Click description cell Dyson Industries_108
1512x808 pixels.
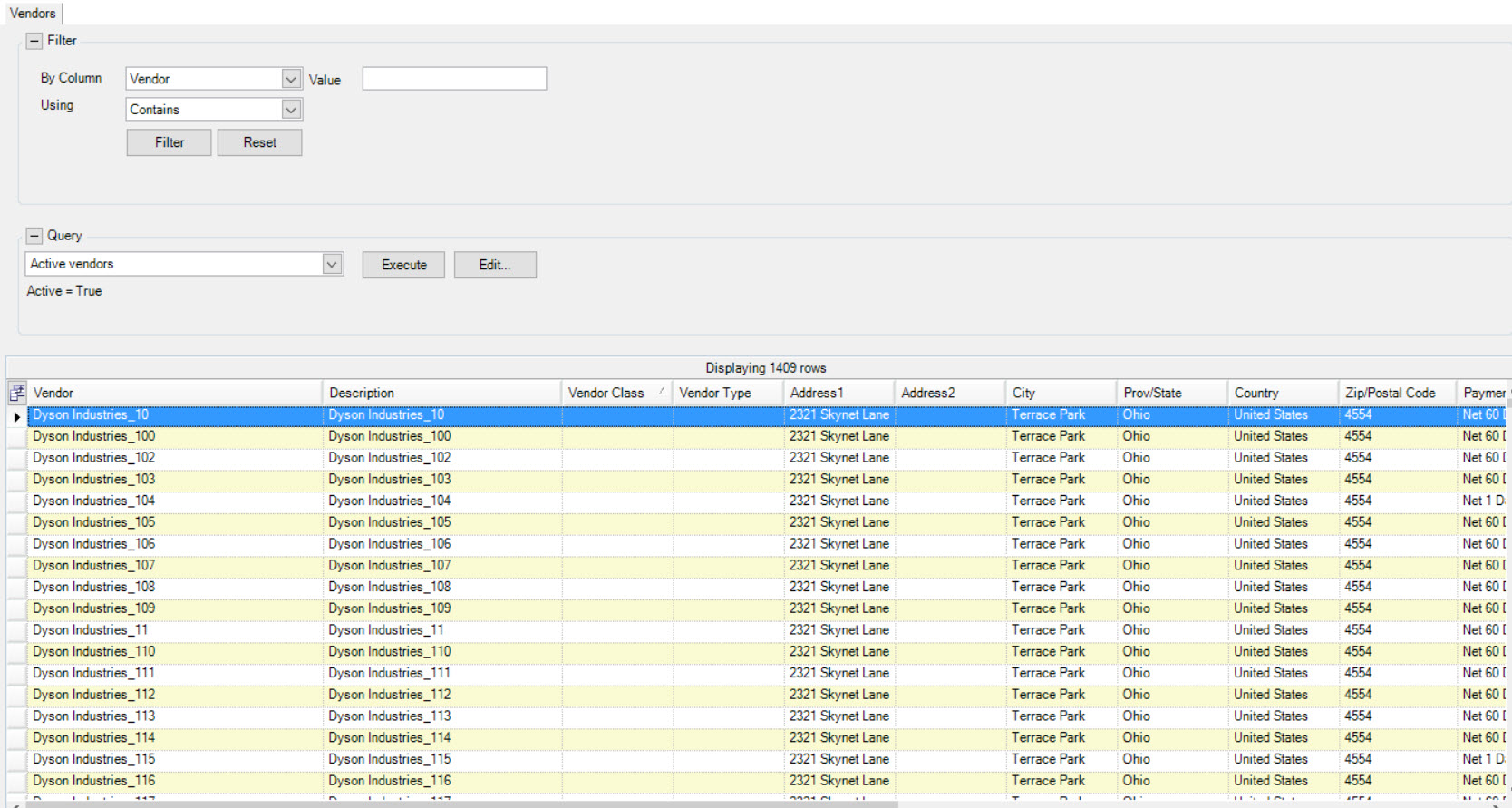tap(441, 587)
